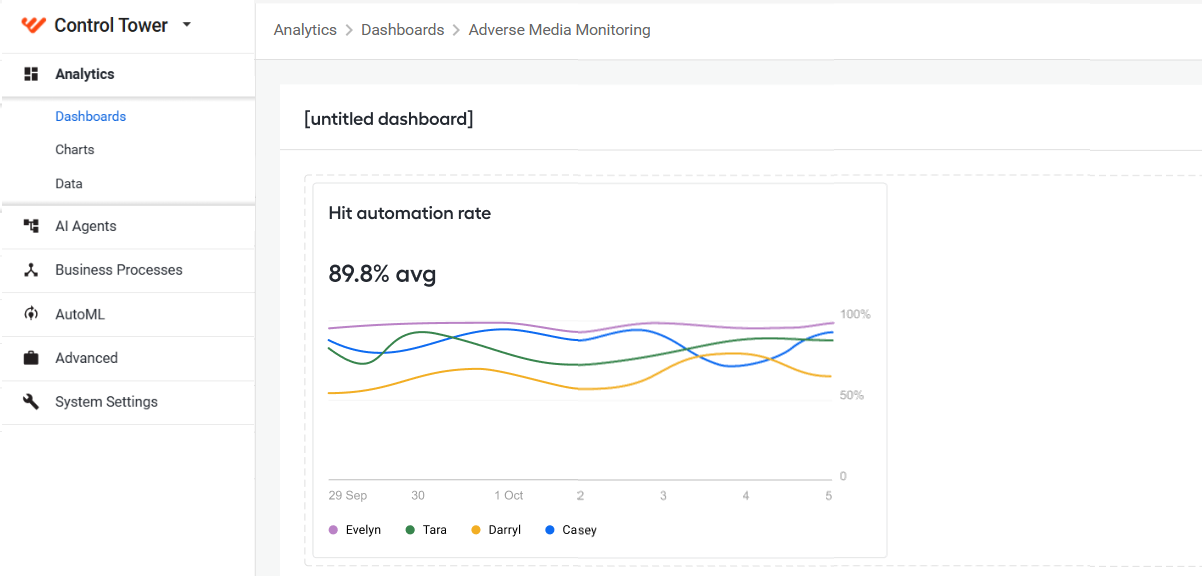Click the untitled dashboard title field
The image size is (1202, 576).
[x=389, y=119]
